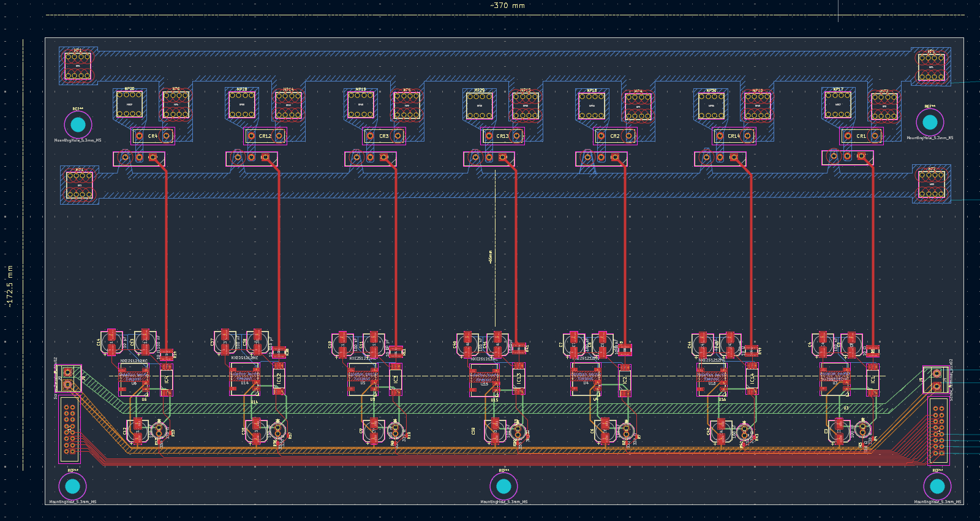Select the CR2 footprint
980x521 pixels.
click(615, 136)
